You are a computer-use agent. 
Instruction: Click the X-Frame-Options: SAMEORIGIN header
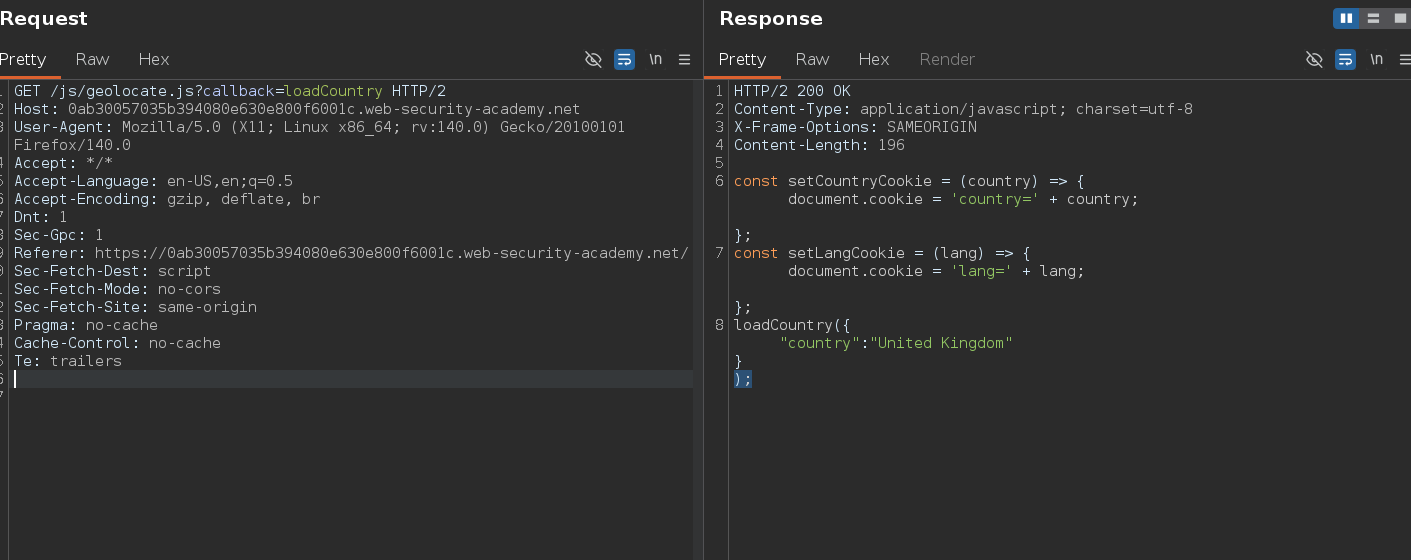point(855,127)
